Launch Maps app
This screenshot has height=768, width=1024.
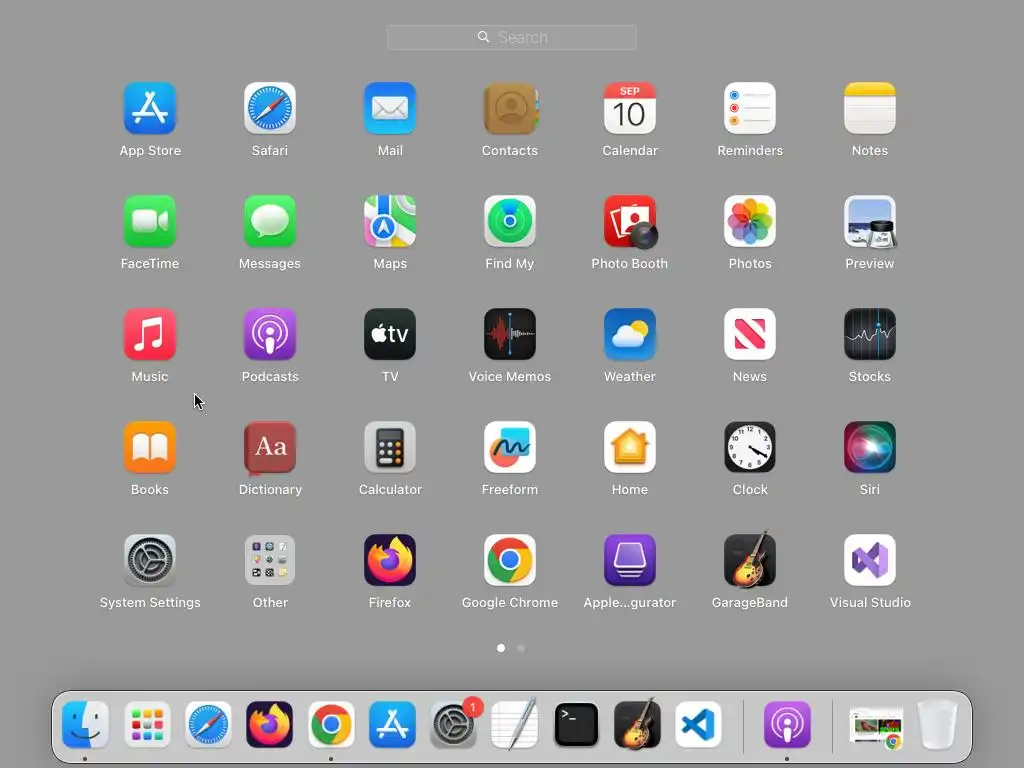click(x=390, y=221)
